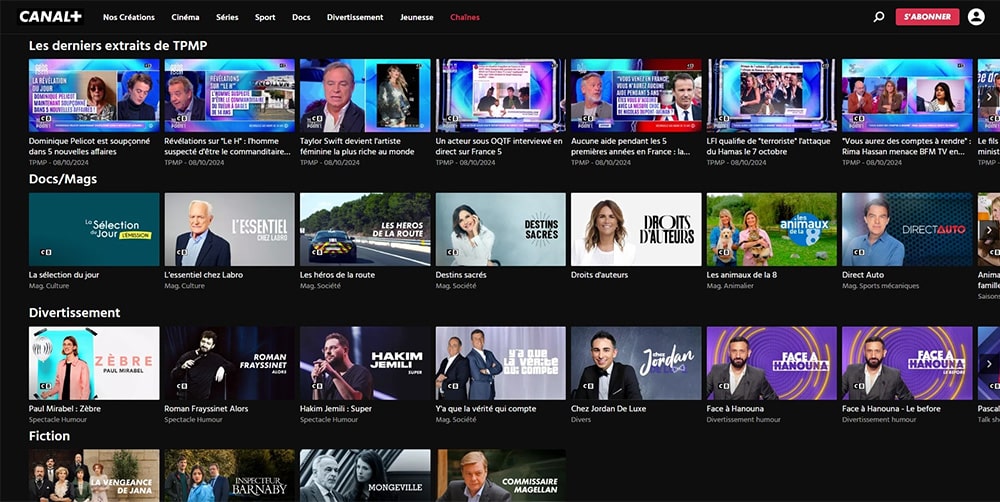1000x502 pixels.
Task: Open Les Héros de la Route thumbnail
Action: (365, 230)
